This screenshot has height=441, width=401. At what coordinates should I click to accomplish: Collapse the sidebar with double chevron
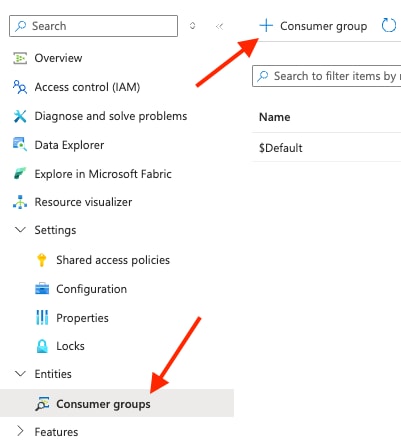(x=219, y=26)
